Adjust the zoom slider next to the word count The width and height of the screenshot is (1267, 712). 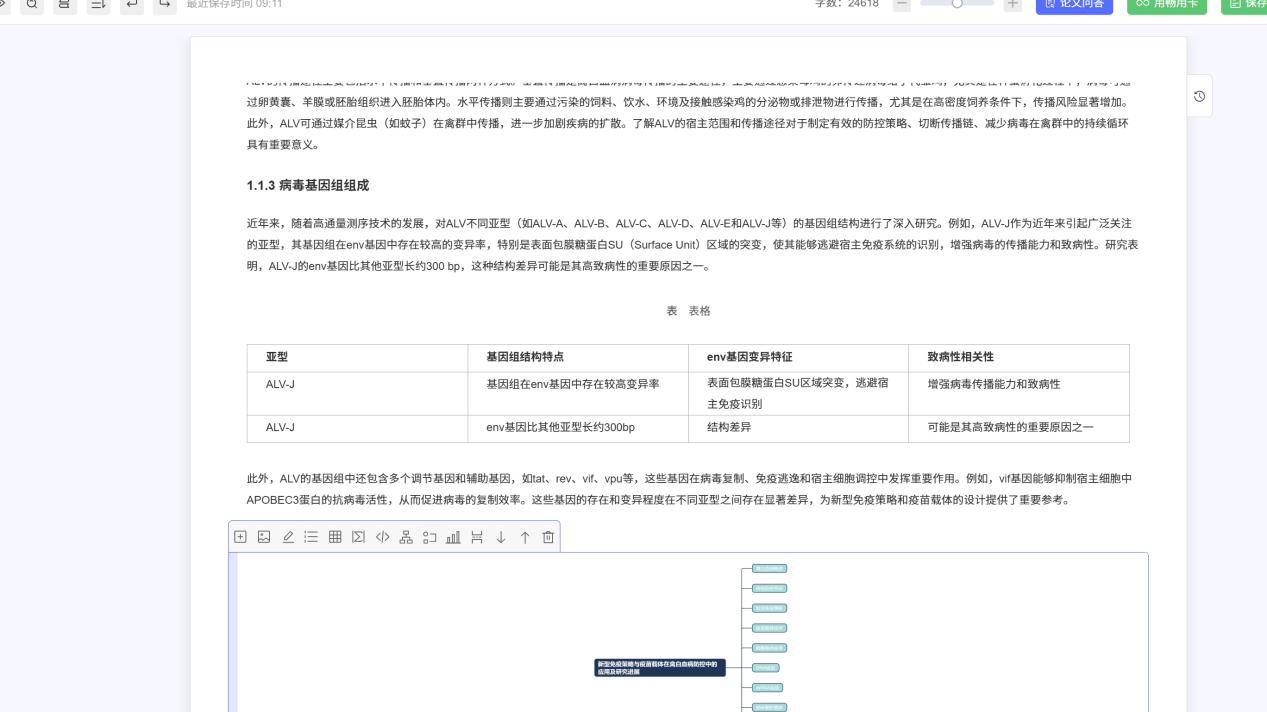[x=957, y=4]
